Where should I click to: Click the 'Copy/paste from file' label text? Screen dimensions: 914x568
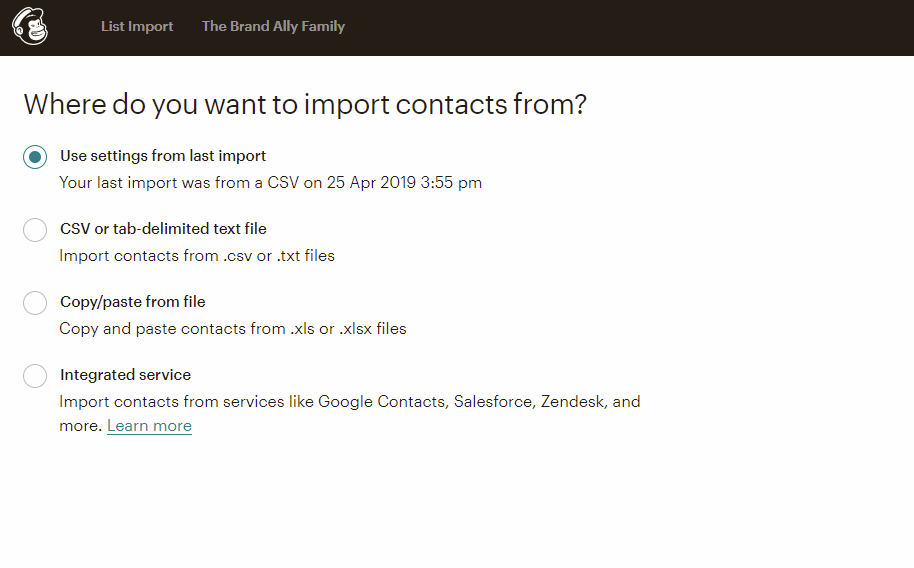132,301
